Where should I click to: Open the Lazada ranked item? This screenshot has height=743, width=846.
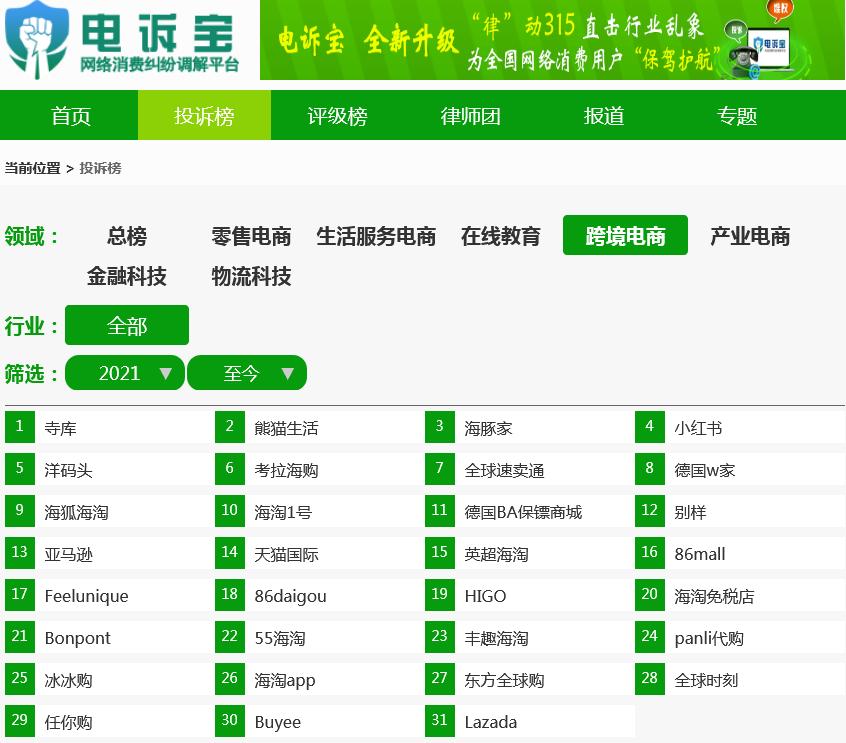(490, 721)
